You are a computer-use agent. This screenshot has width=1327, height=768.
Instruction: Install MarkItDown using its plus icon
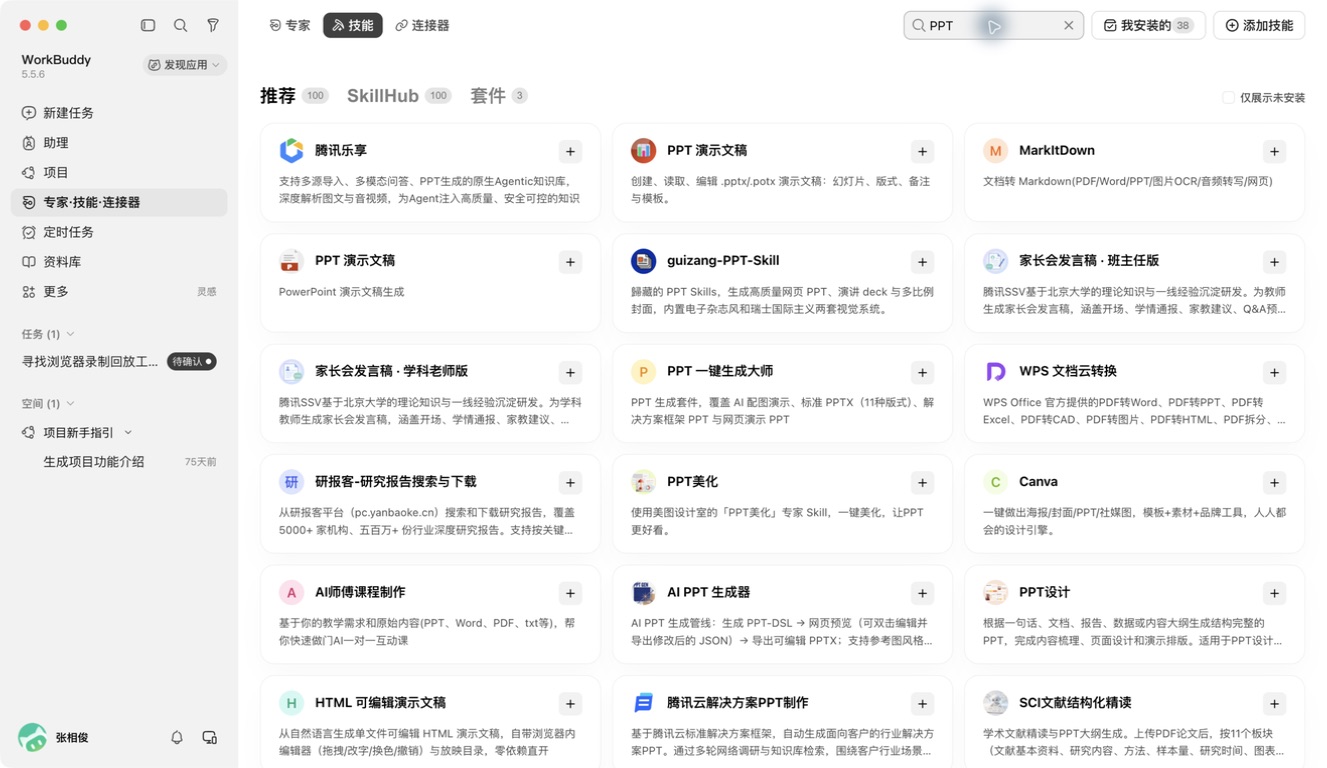pyautogui.click(x=1274, y=152)
